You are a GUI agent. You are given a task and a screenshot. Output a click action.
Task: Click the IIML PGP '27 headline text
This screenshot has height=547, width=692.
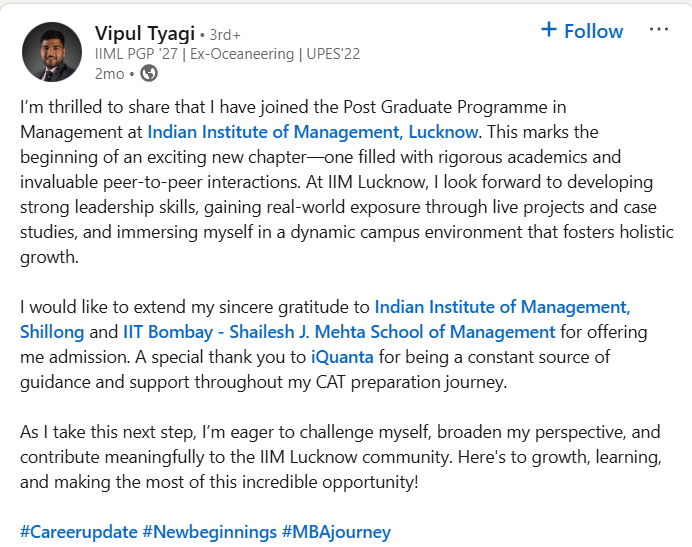[134, 54]
